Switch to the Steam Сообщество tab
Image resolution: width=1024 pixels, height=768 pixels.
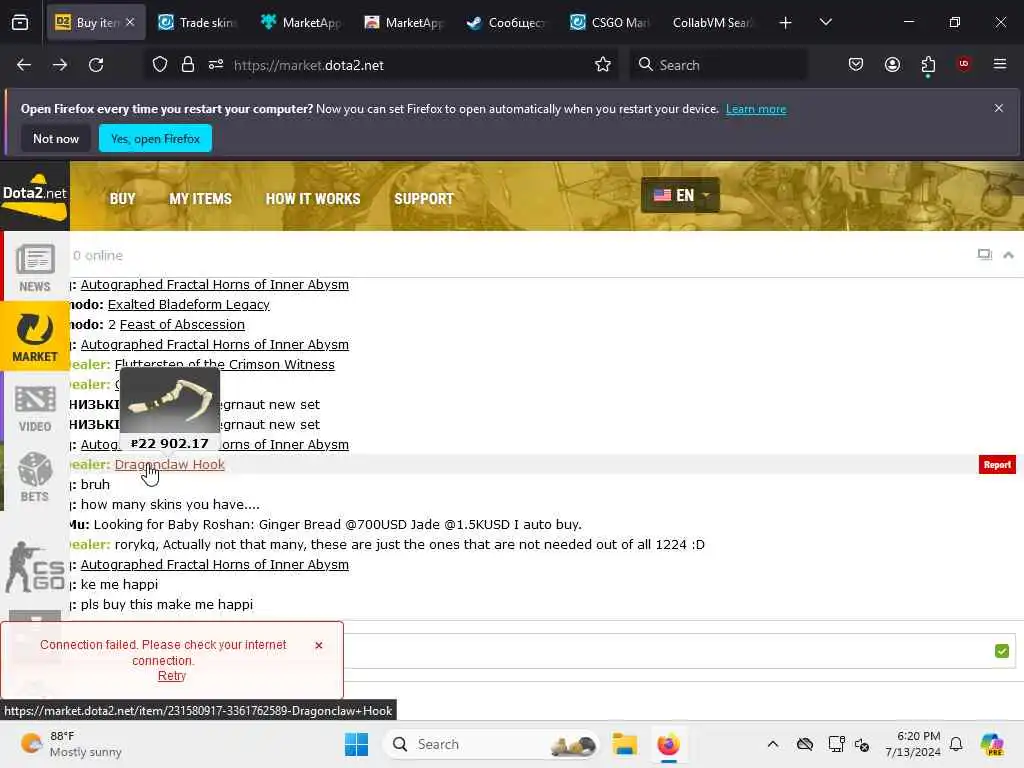[507, 23]
